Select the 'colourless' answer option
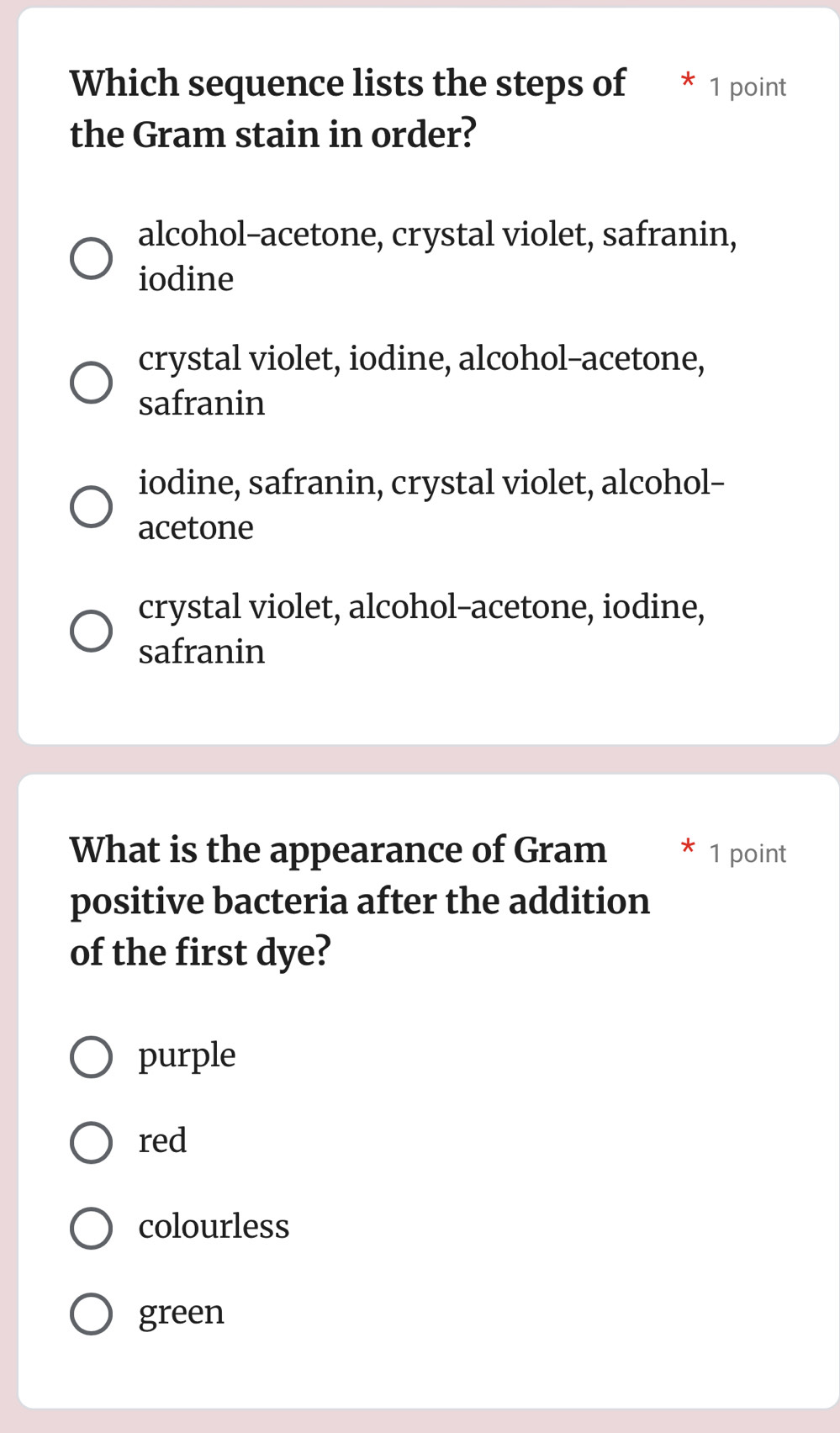The image size is (840, 1433). pos(91,1229)
